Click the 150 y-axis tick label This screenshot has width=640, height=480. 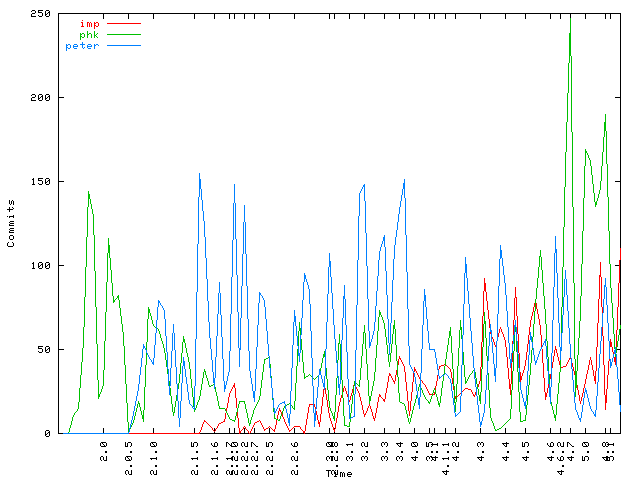(42, 182)
